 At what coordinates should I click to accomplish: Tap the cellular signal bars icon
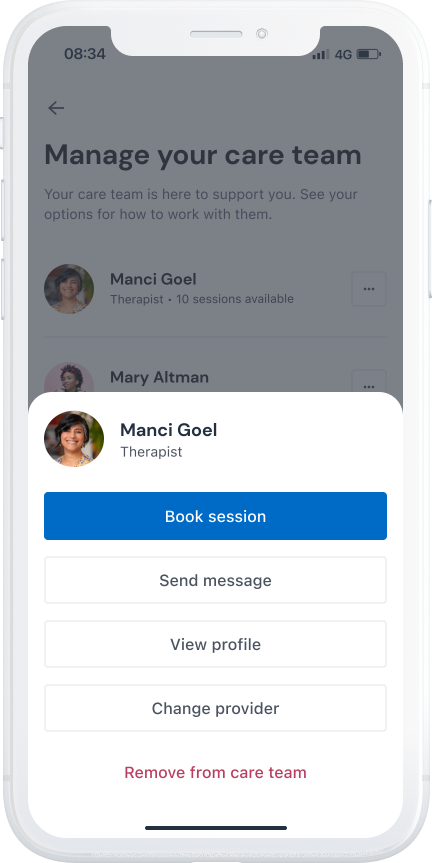click(x=320, y=54)
